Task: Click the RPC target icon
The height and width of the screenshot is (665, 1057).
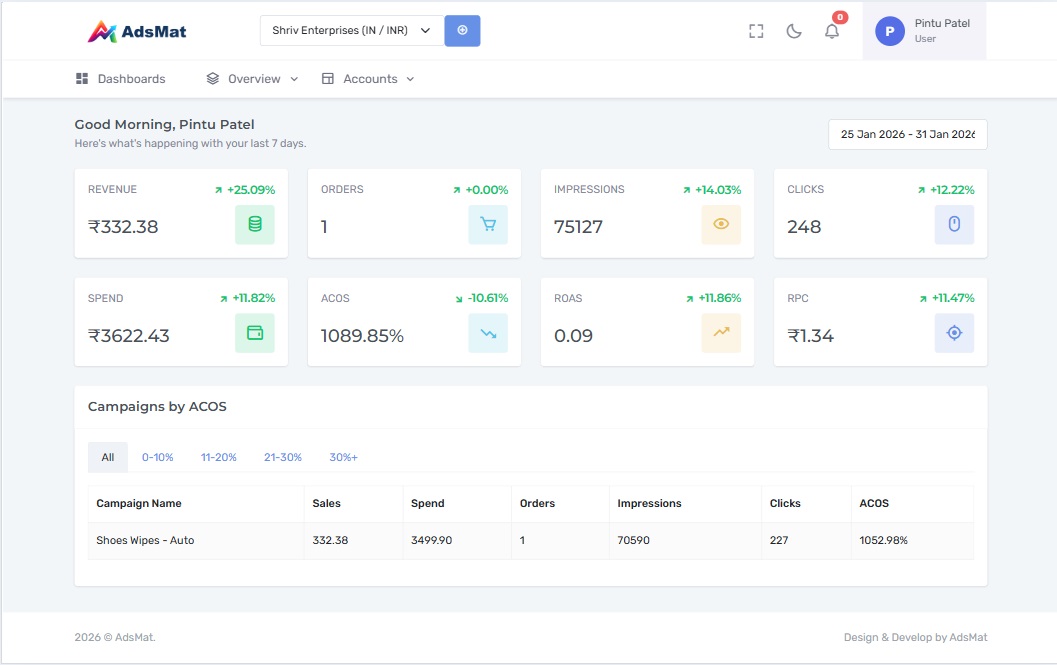Action: coord(954,333)
